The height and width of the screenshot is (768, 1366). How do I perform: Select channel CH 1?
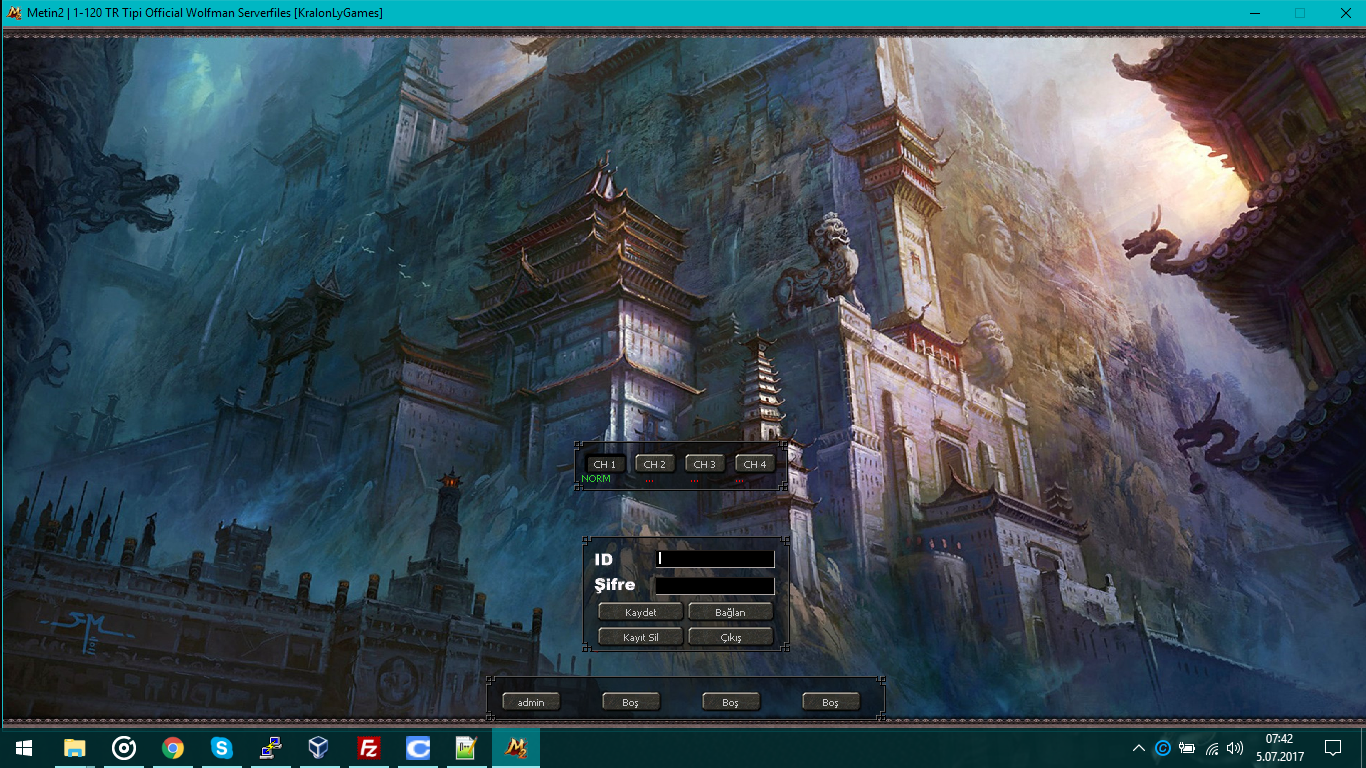(605, 464)
